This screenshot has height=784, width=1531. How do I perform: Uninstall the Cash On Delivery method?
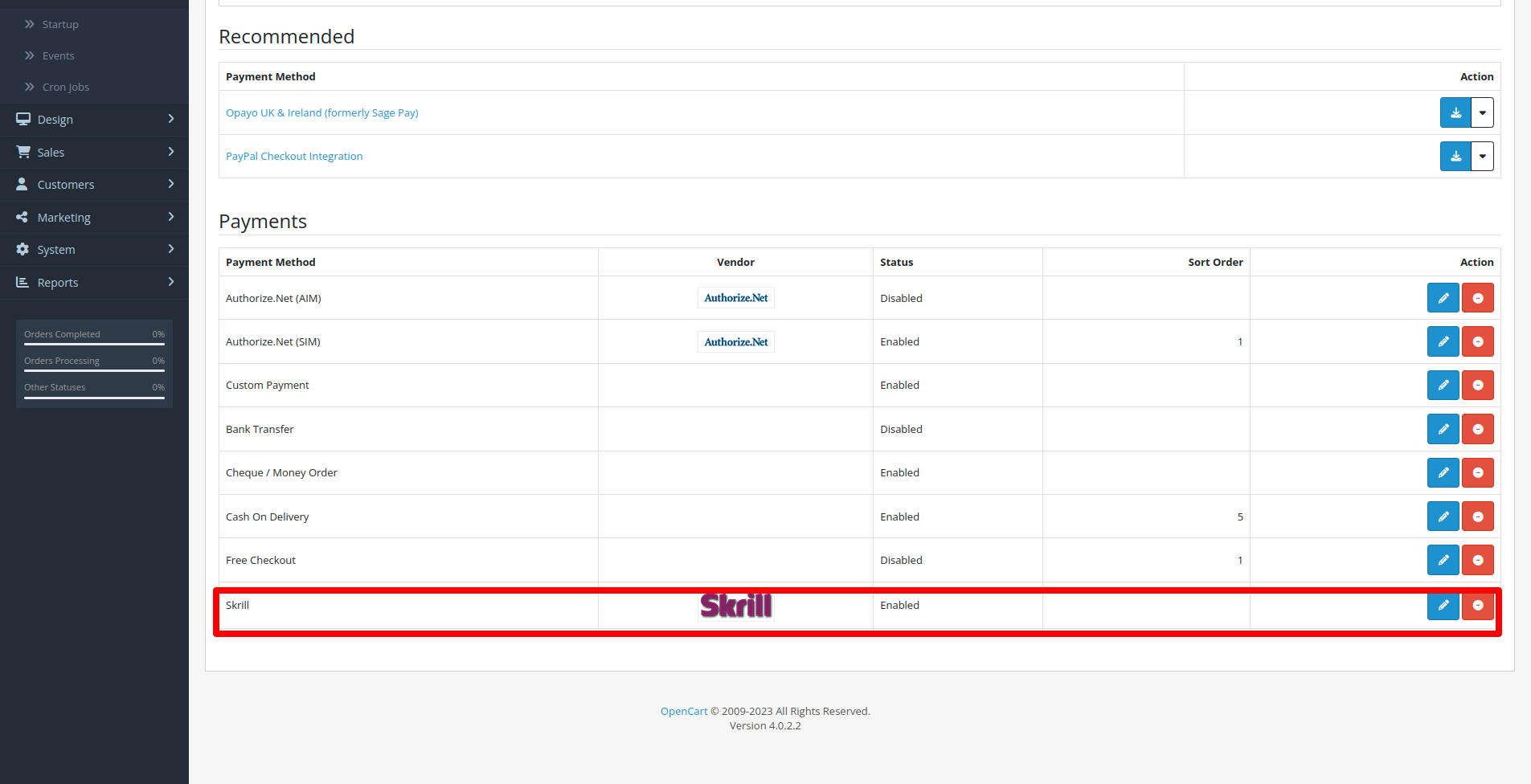click(x=1477, y=517)
